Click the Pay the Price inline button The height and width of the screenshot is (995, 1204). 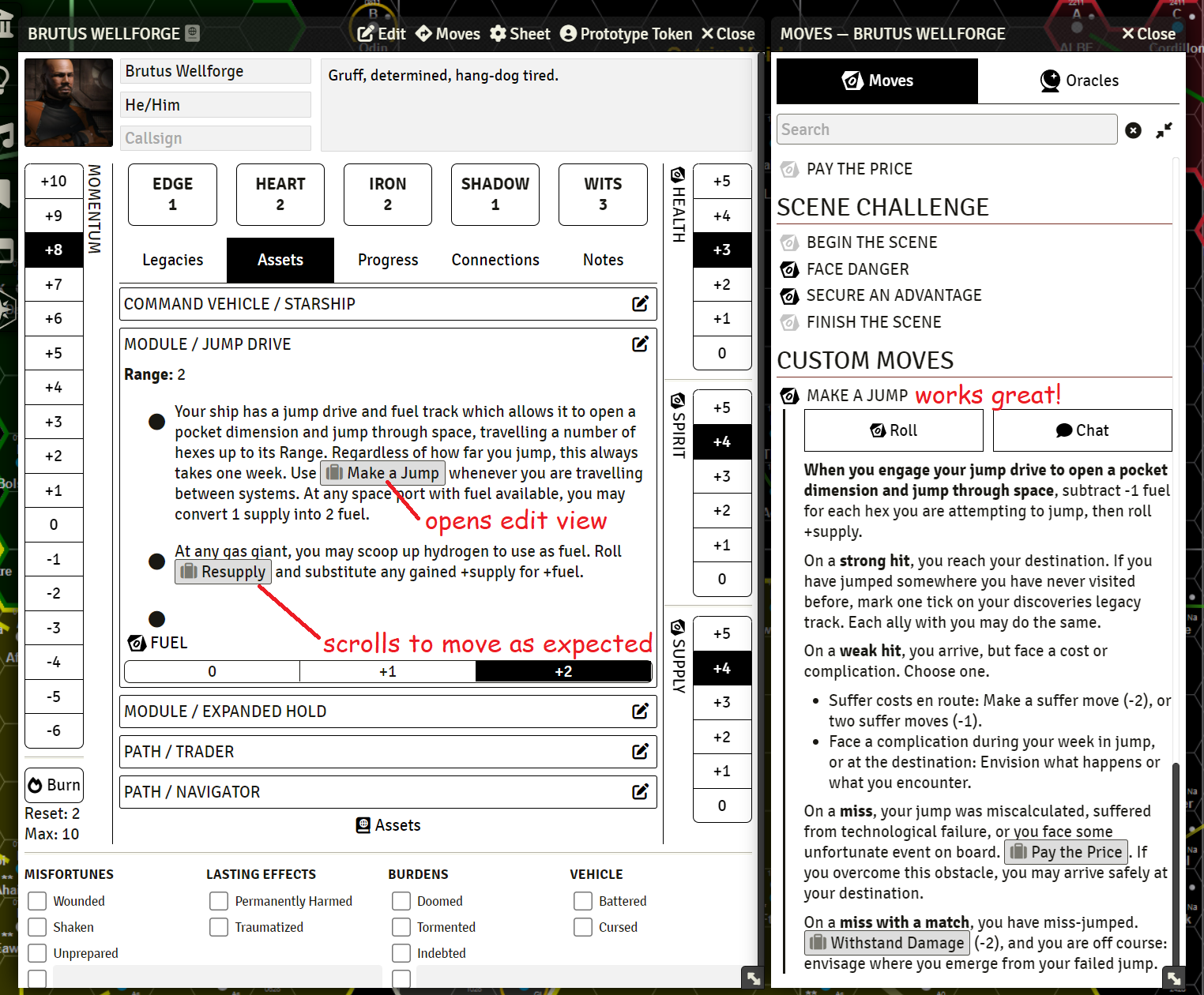click(x=1065, y=851)
